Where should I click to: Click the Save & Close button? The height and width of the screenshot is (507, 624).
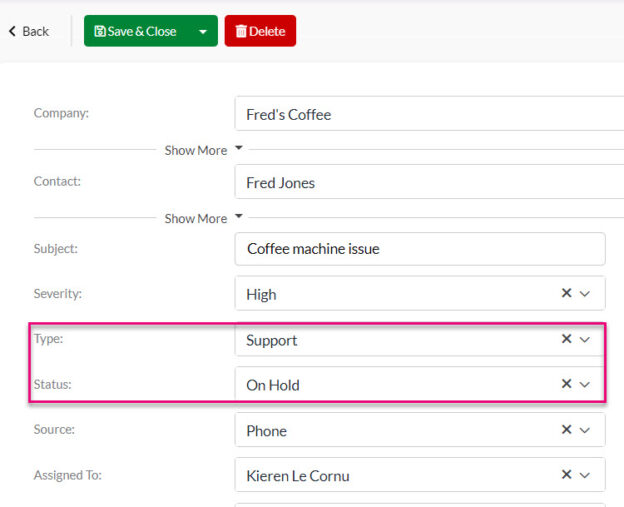(x=135, y=31)
